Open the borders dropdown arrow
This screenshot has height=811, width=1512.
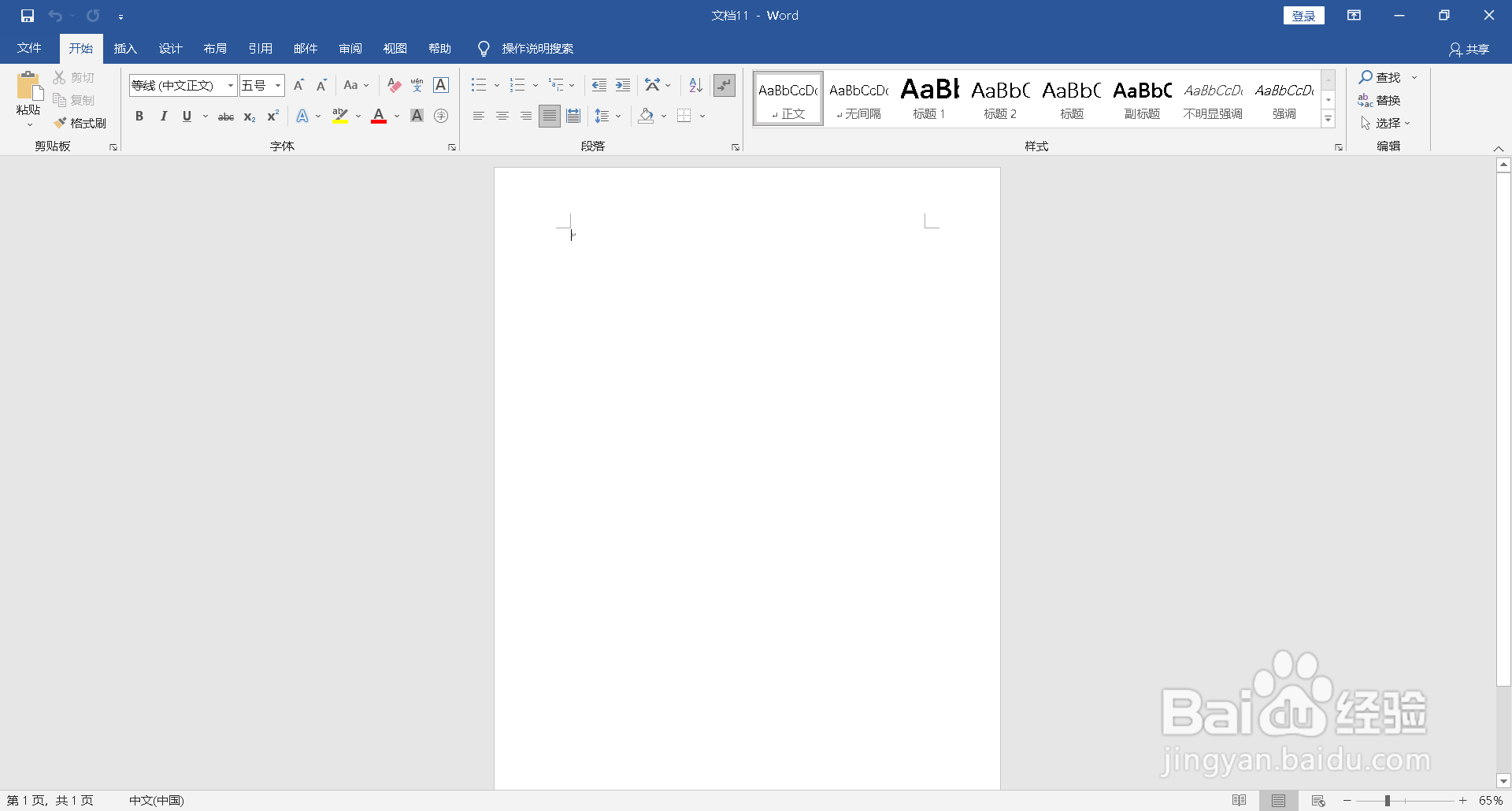[x=702, y=117]
